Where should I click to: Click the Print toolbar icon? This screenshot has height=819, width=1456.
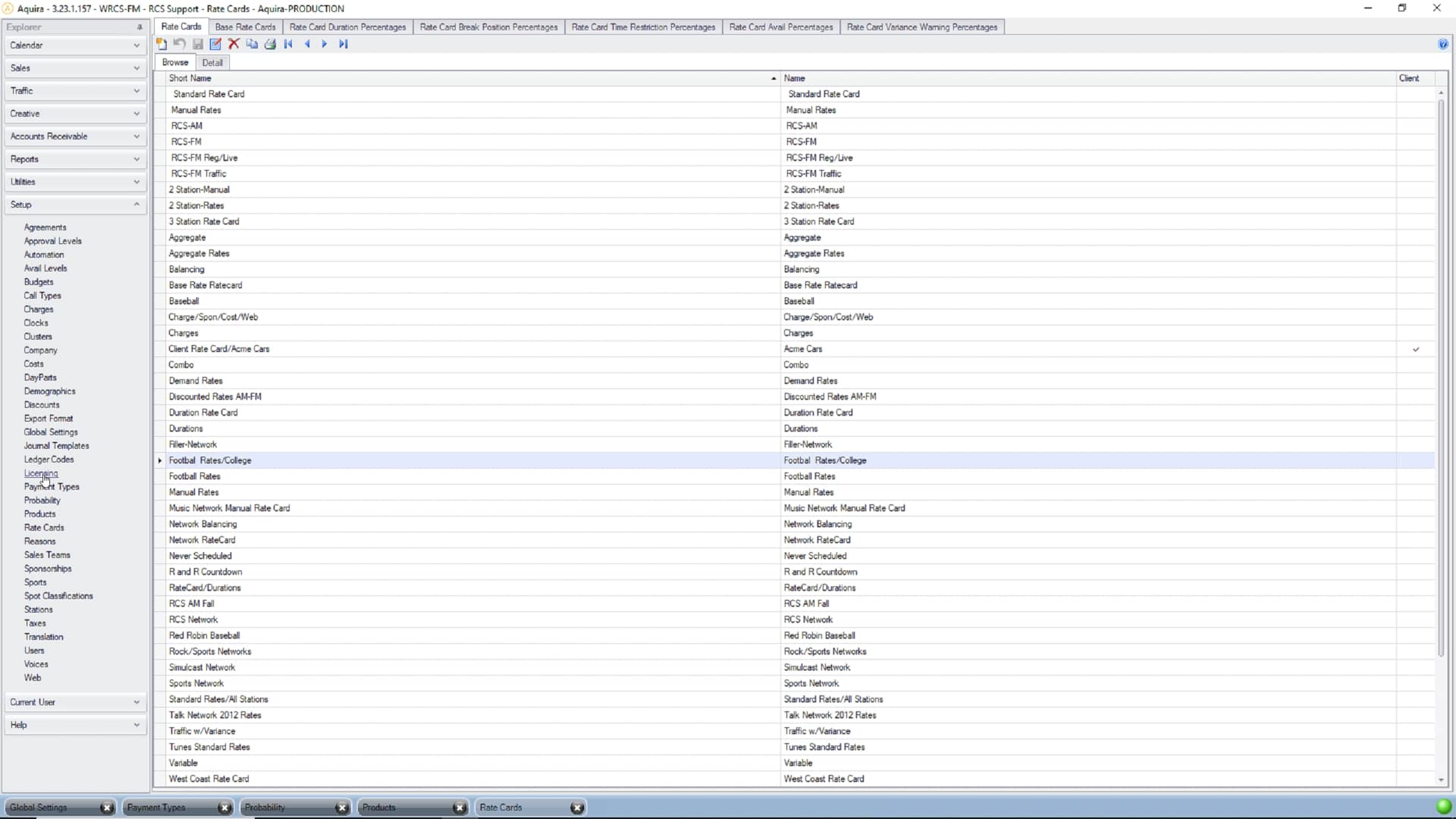point(270,44)
